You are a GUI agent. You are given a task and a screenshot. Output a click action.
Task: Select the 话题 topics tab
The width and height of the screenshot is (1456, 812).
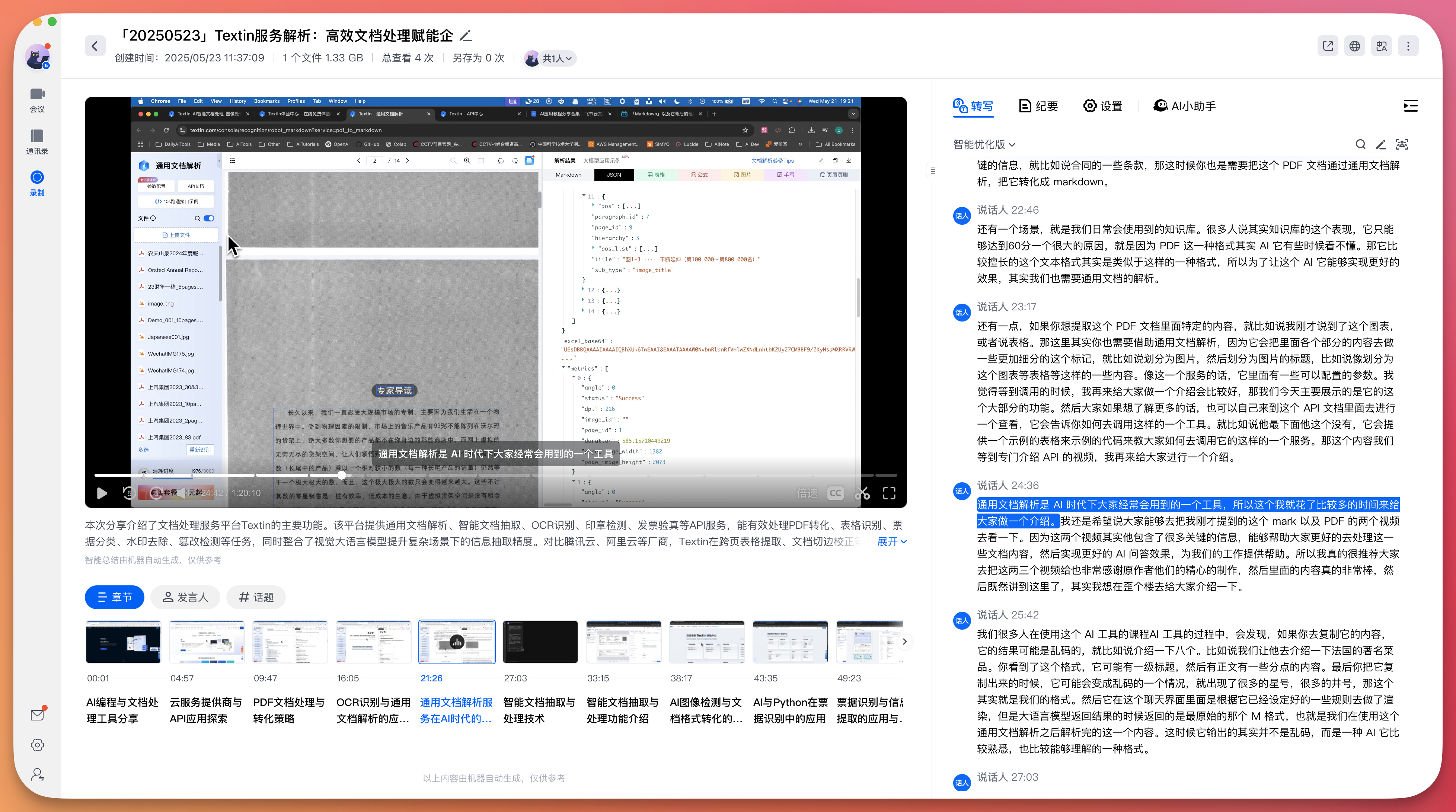(256, 597)
